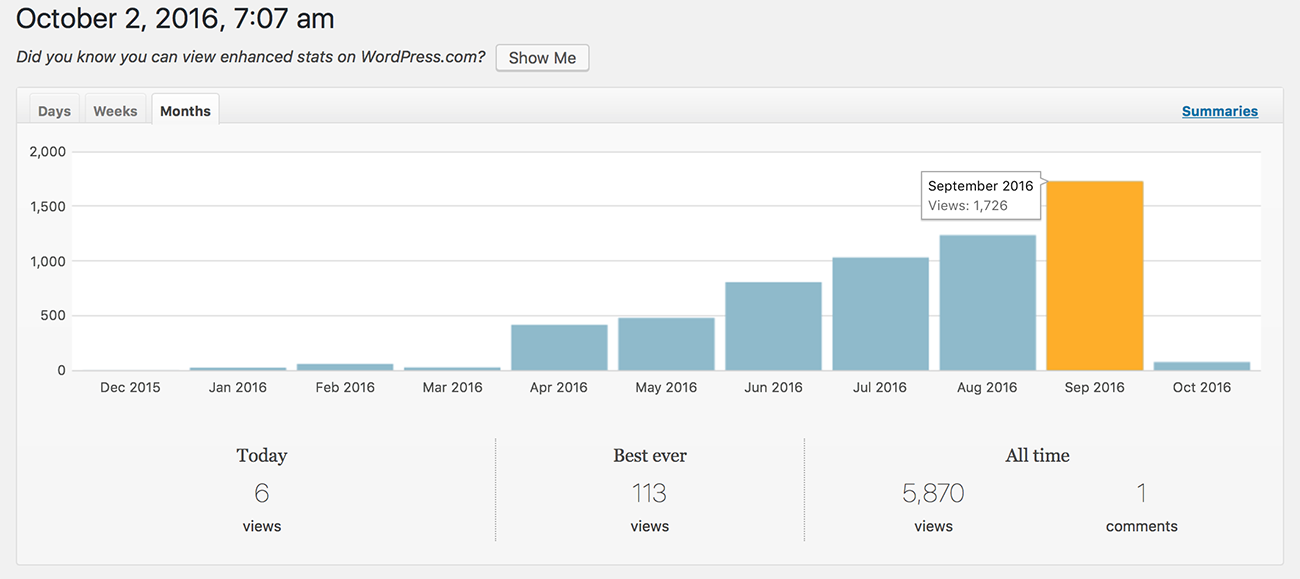Viewport: 1300px width, 579px height.
Task: Click the Apr 2016 axis label
Action: (559, 388)
